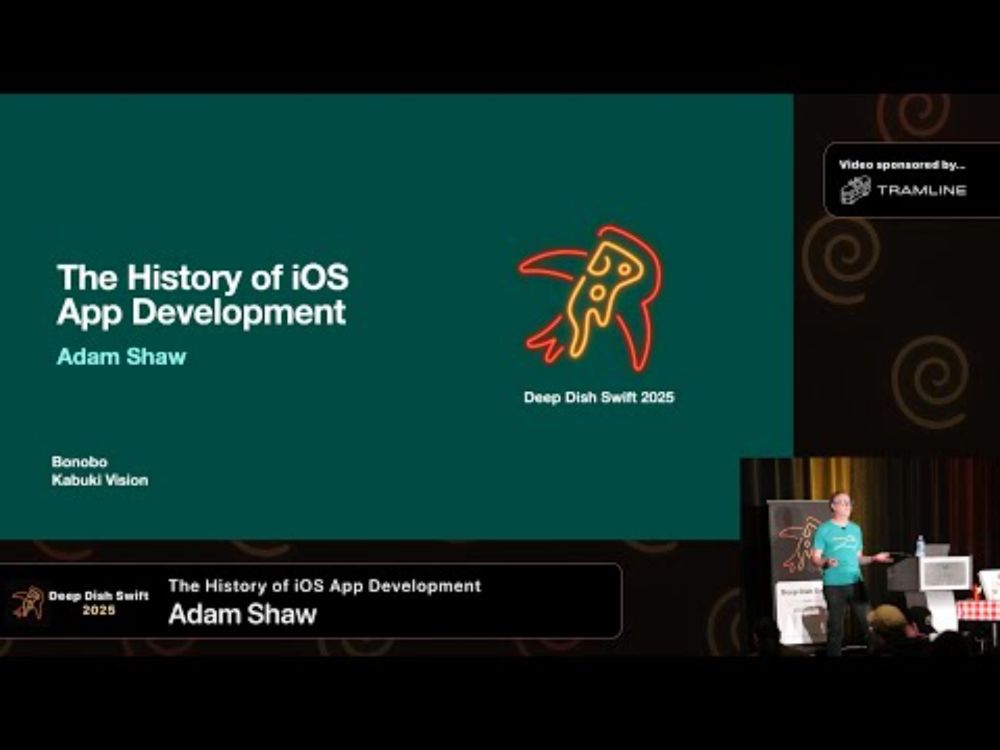Click the "The History of iOS App Development" slide title
The height and width of the screenshot is (750, 1000).
pyautogui.click(x=203, y=294)
